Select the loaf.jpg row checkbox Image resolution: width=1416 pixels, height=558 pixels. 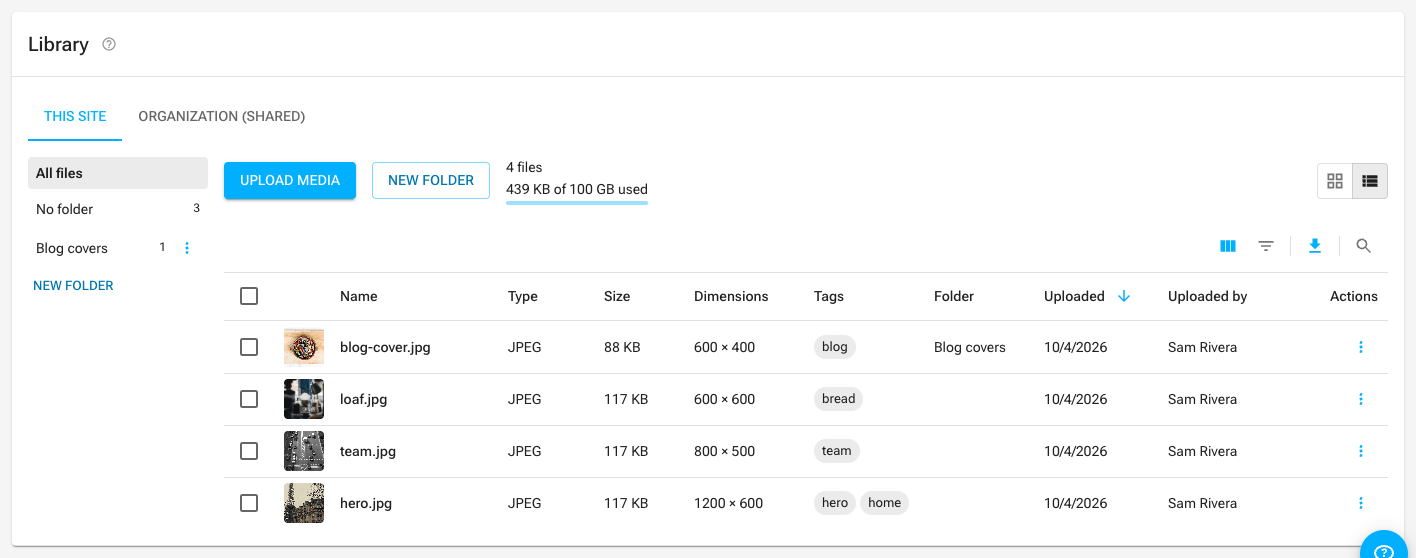tap(249, 399)
